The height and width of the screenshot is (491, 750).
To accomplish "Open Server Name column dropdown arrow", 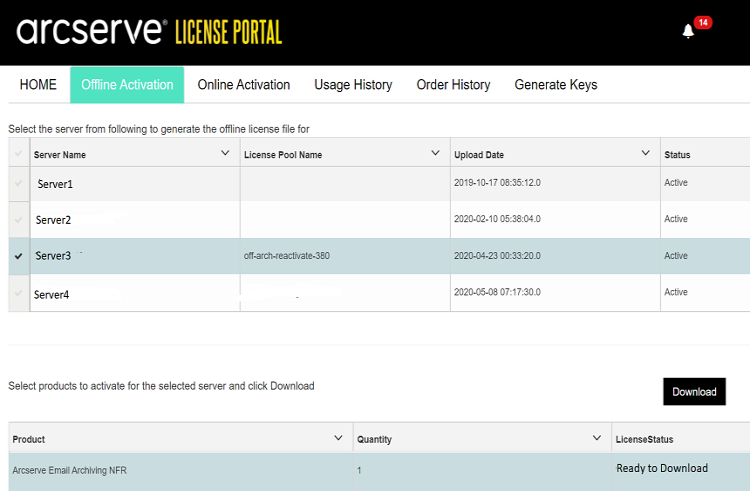I will coord(225,153).
